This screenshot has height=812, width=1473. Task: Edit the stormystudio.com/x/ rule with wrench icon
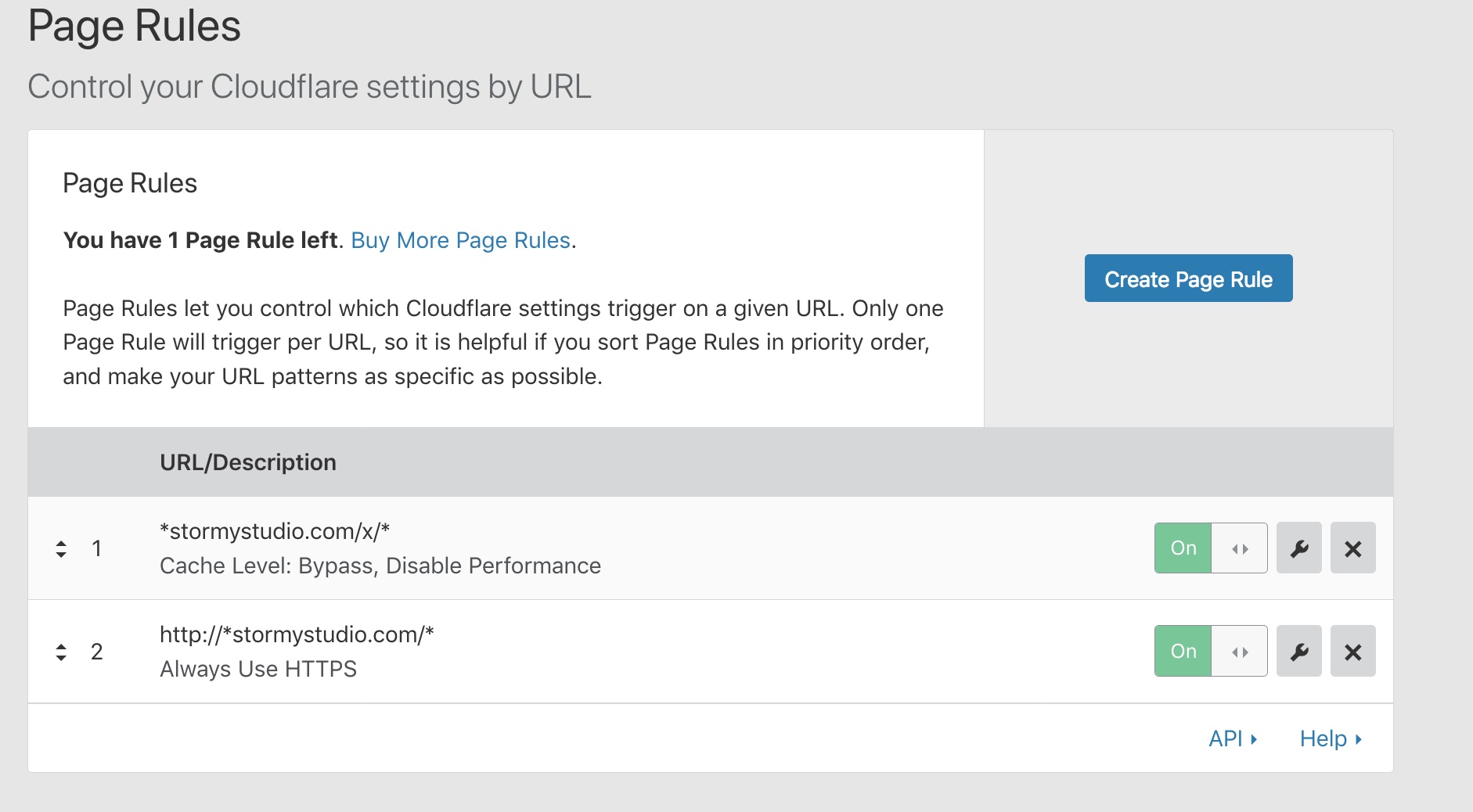[x=1298, y=548]
